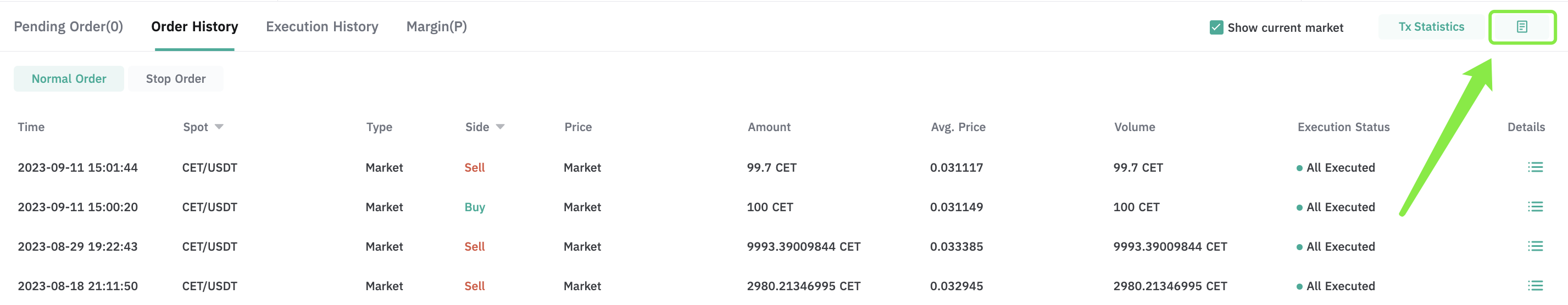This screenshot has height=305, width=1568.
Task: Open details for 2023-08-18 sell order
Action: tap(1535, 286)
